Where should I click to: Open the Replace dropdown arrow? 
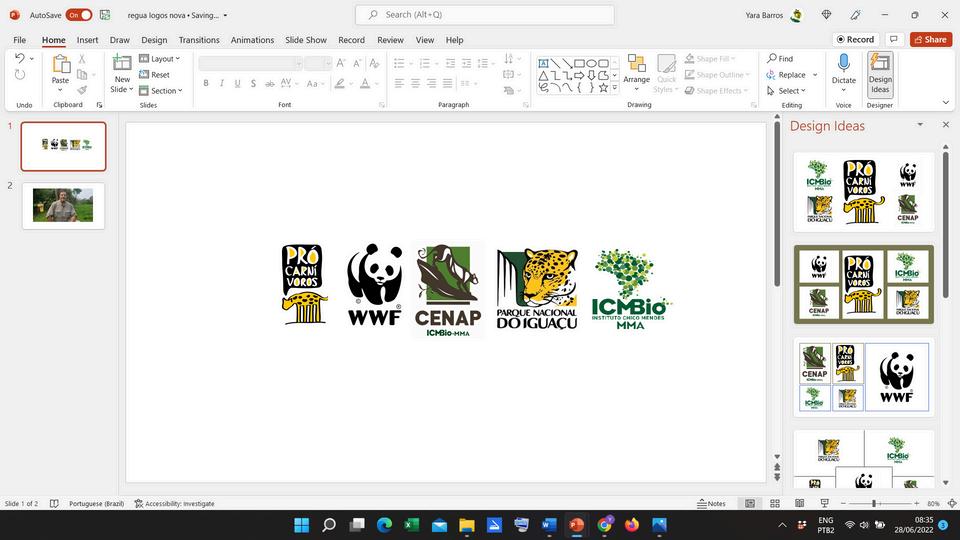point(815,75)
